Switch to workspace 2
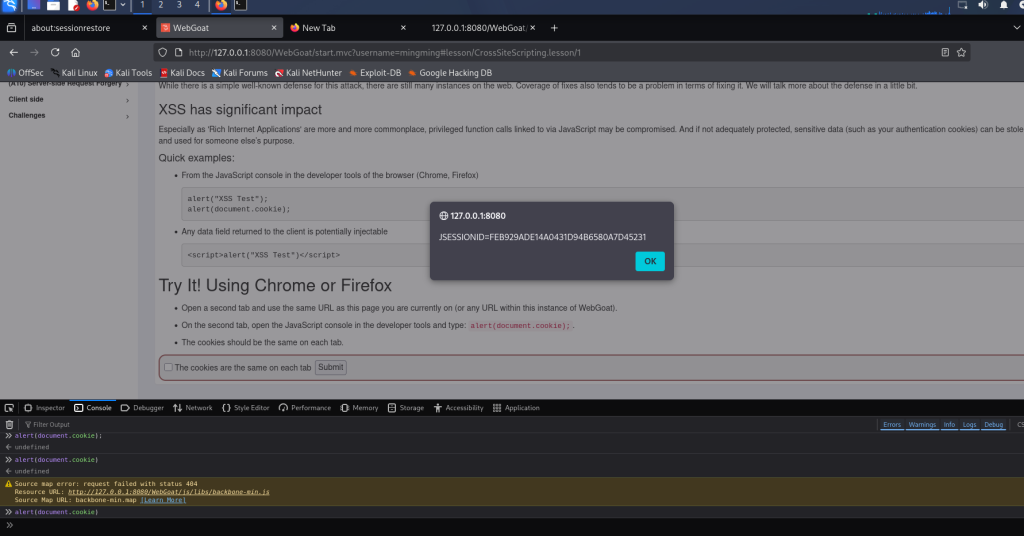Viewport: 1024px width, 536px height. 161,5
